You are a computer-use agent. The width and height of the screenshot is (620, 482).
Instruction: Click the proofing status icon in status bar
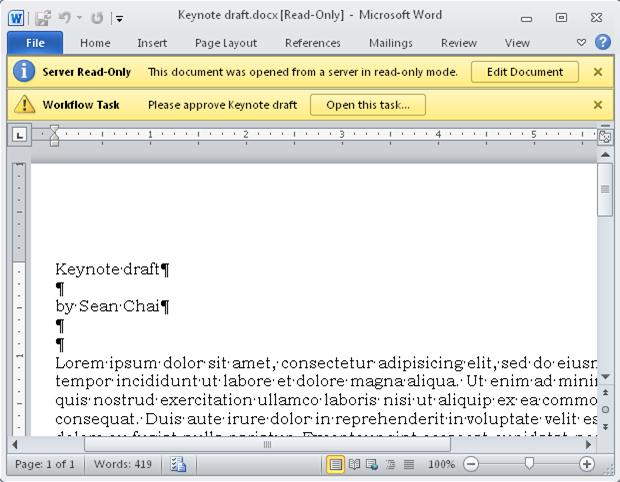[x=178, y=464]
